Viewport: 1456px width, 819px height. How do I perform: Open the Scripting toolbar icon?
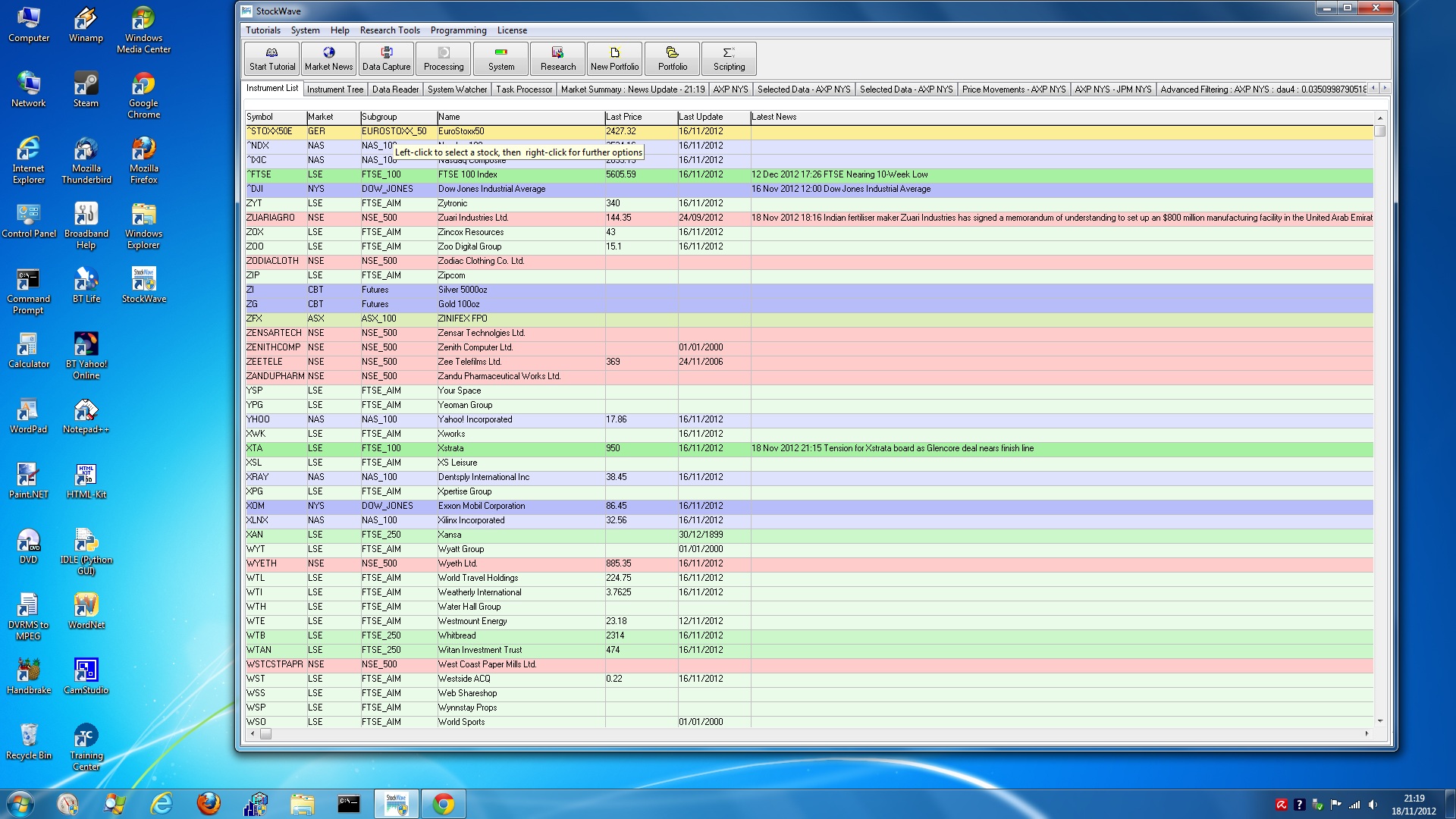[x=729, y=58]
